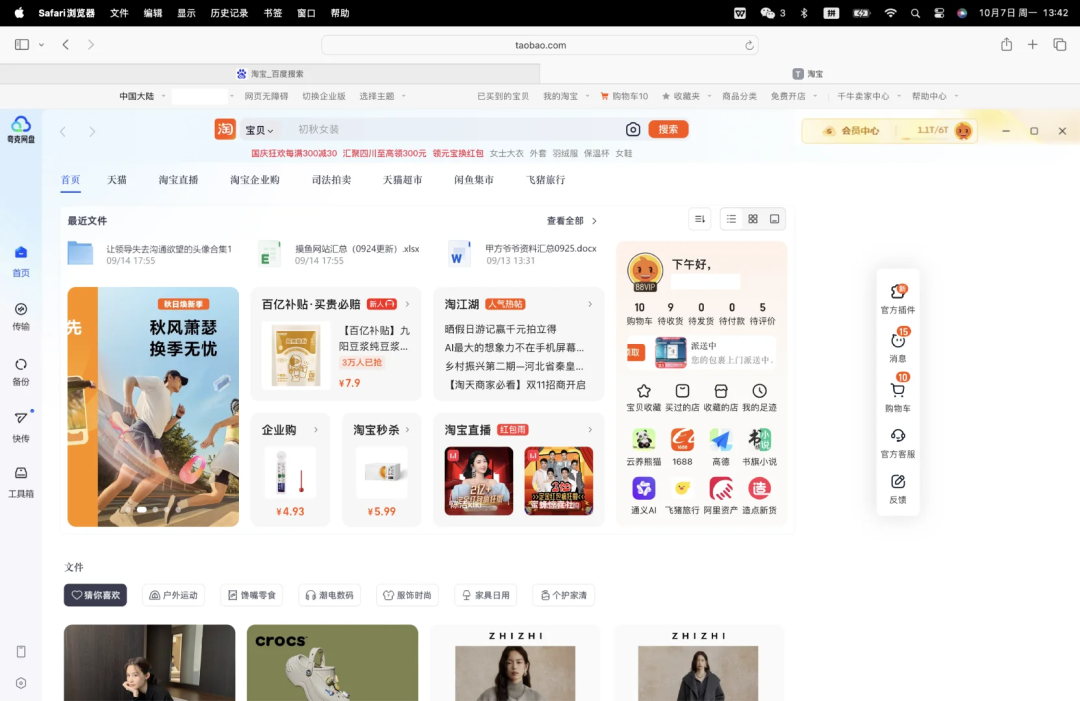The width and height of the screenshot is (1080, 701).
Task: Open the 传输 section in left sidebar
Action: coord(21,316)
